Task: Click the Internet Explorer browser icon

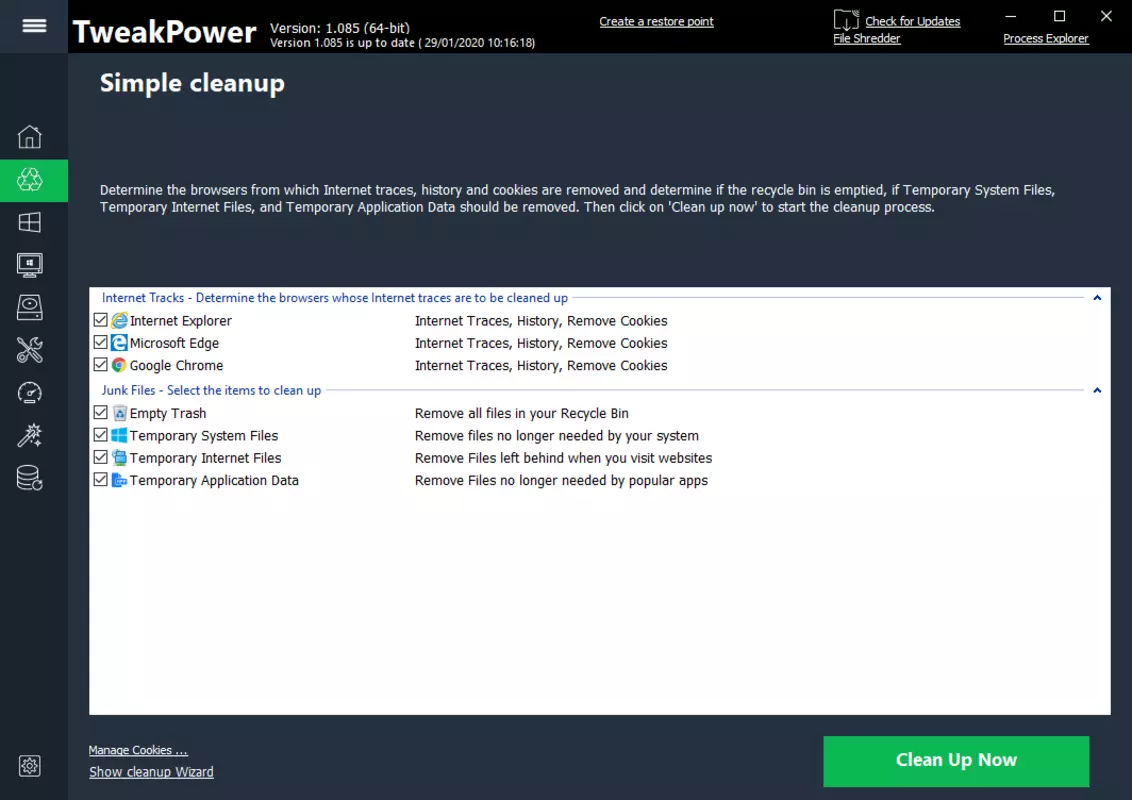Action: point(119,321)
